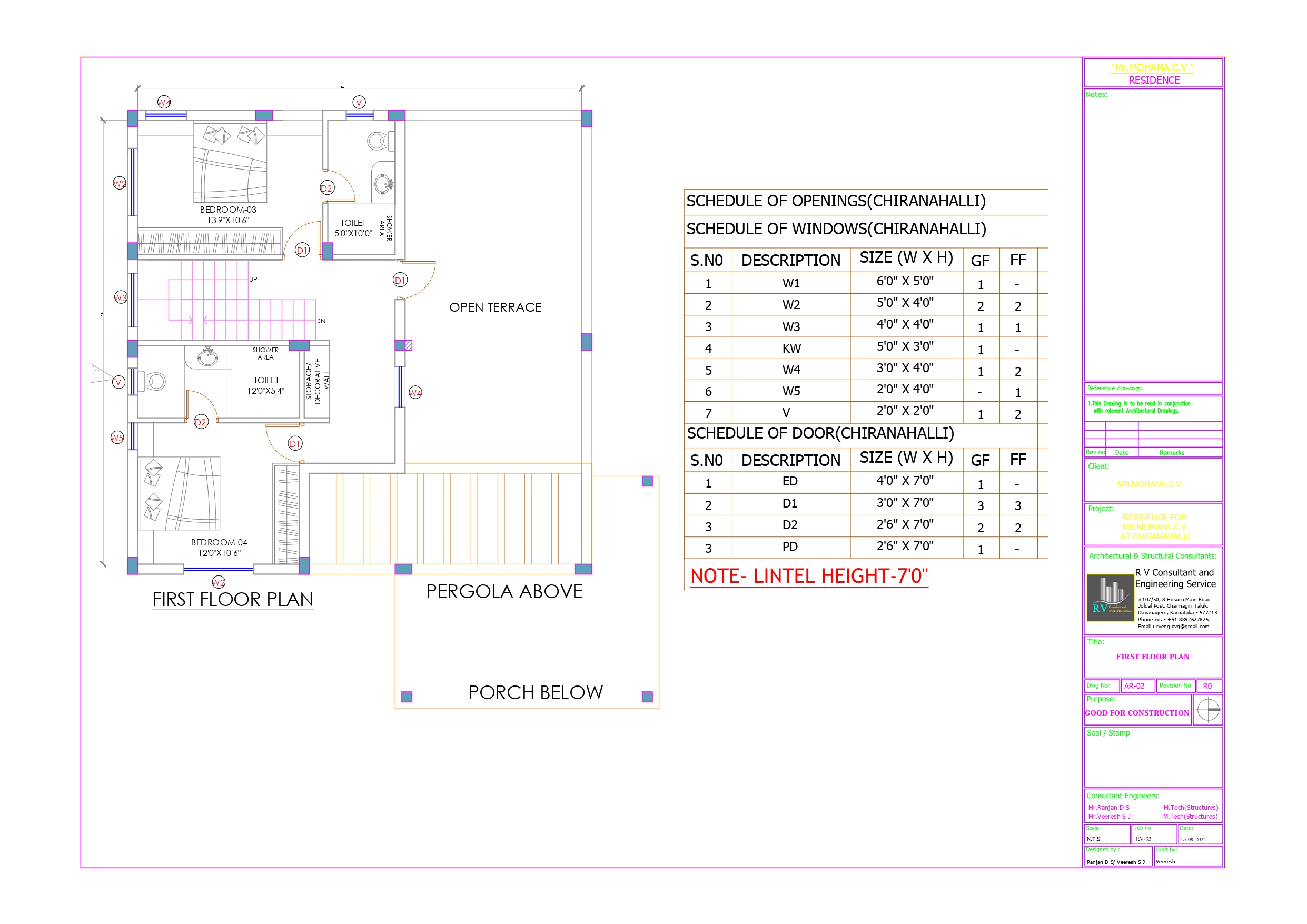Select the red LINTEL HEIGHT note
The height and width of the screenshot is (924, 1307).
808,576
